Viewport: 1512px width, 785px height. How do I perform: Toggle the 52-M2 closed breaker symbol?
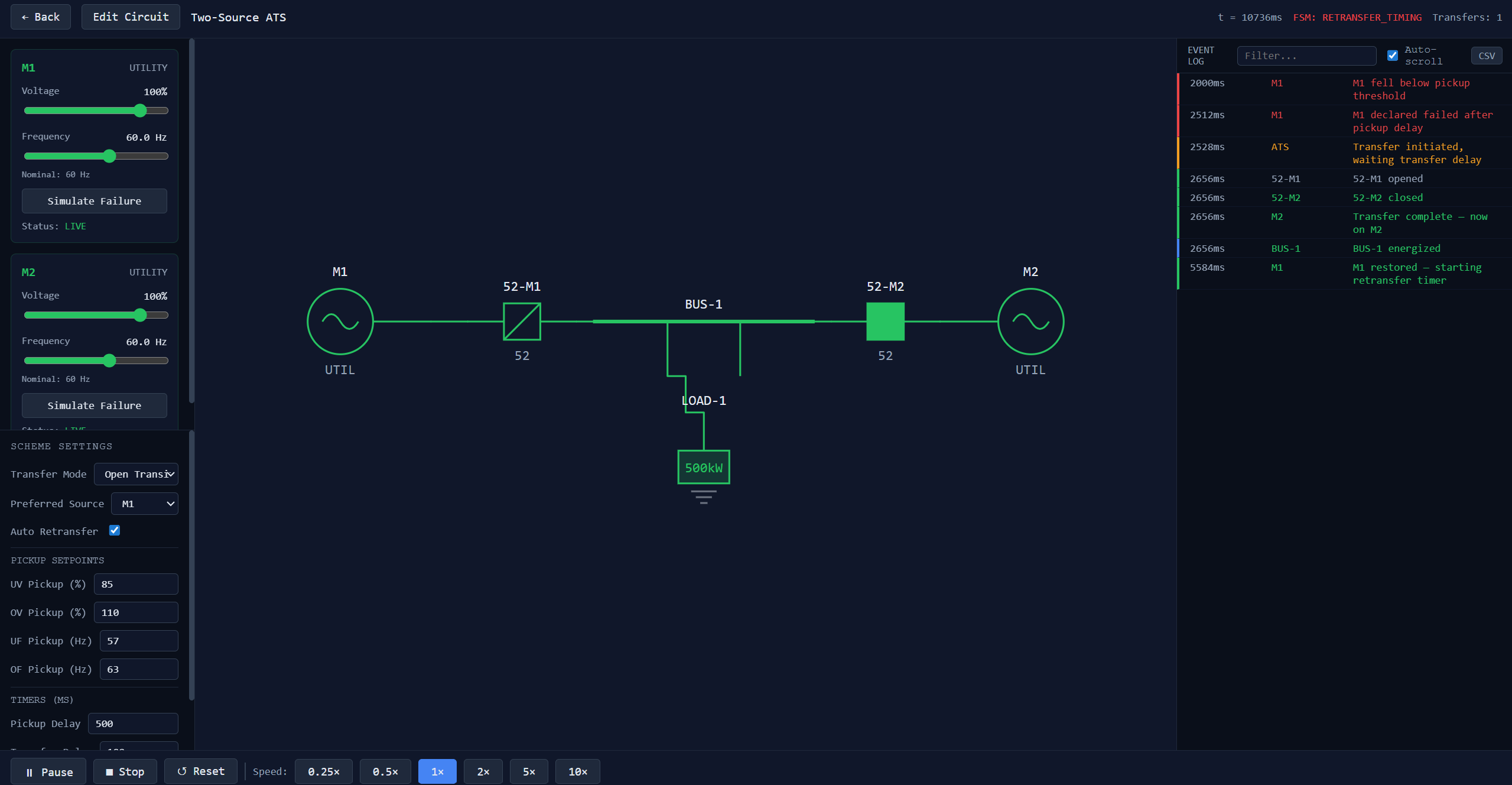coord(885,322)
